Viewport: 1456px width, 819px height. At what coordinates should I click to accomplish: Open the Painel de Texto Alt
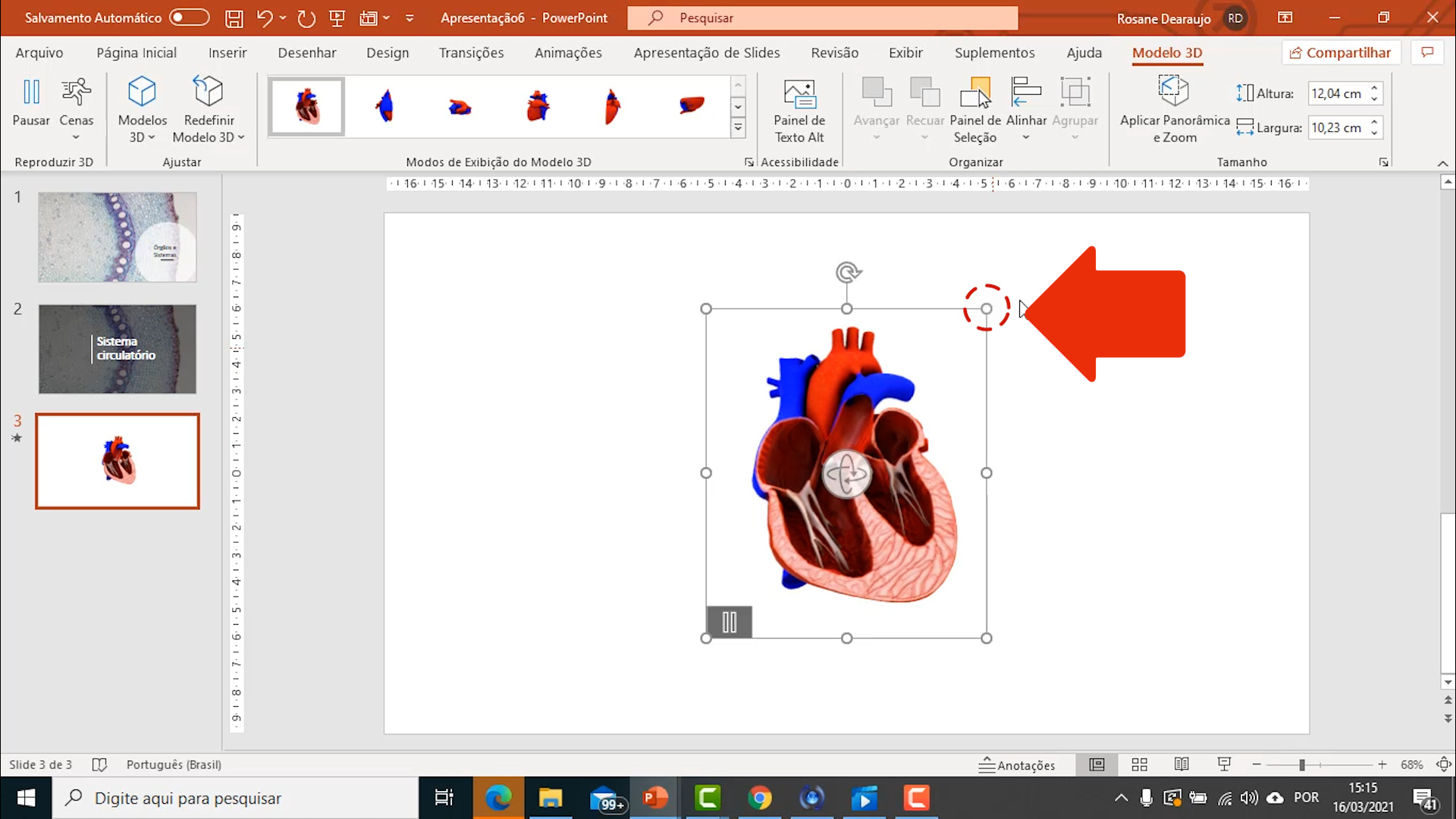pos(799,110)
